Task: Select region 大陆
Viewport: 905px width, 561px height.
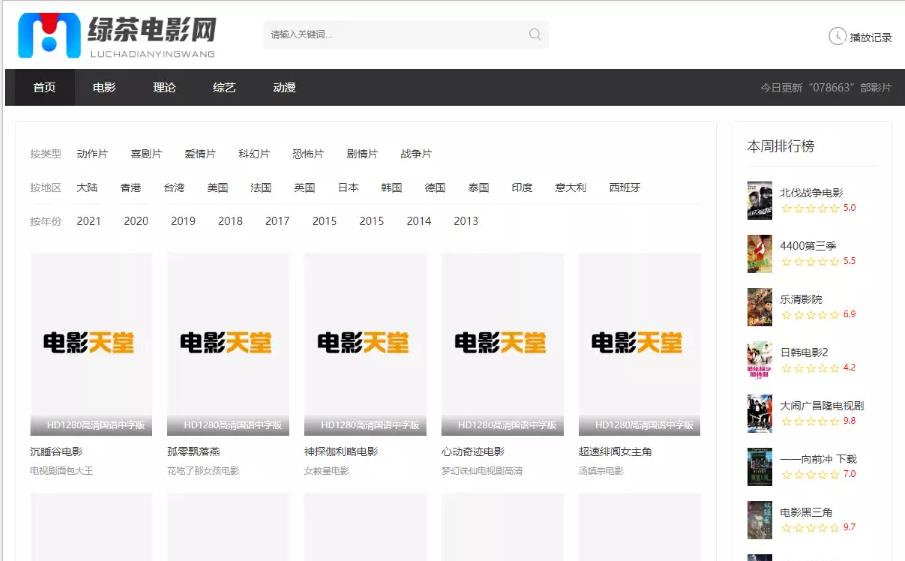Action: click(x=87, y=188)
